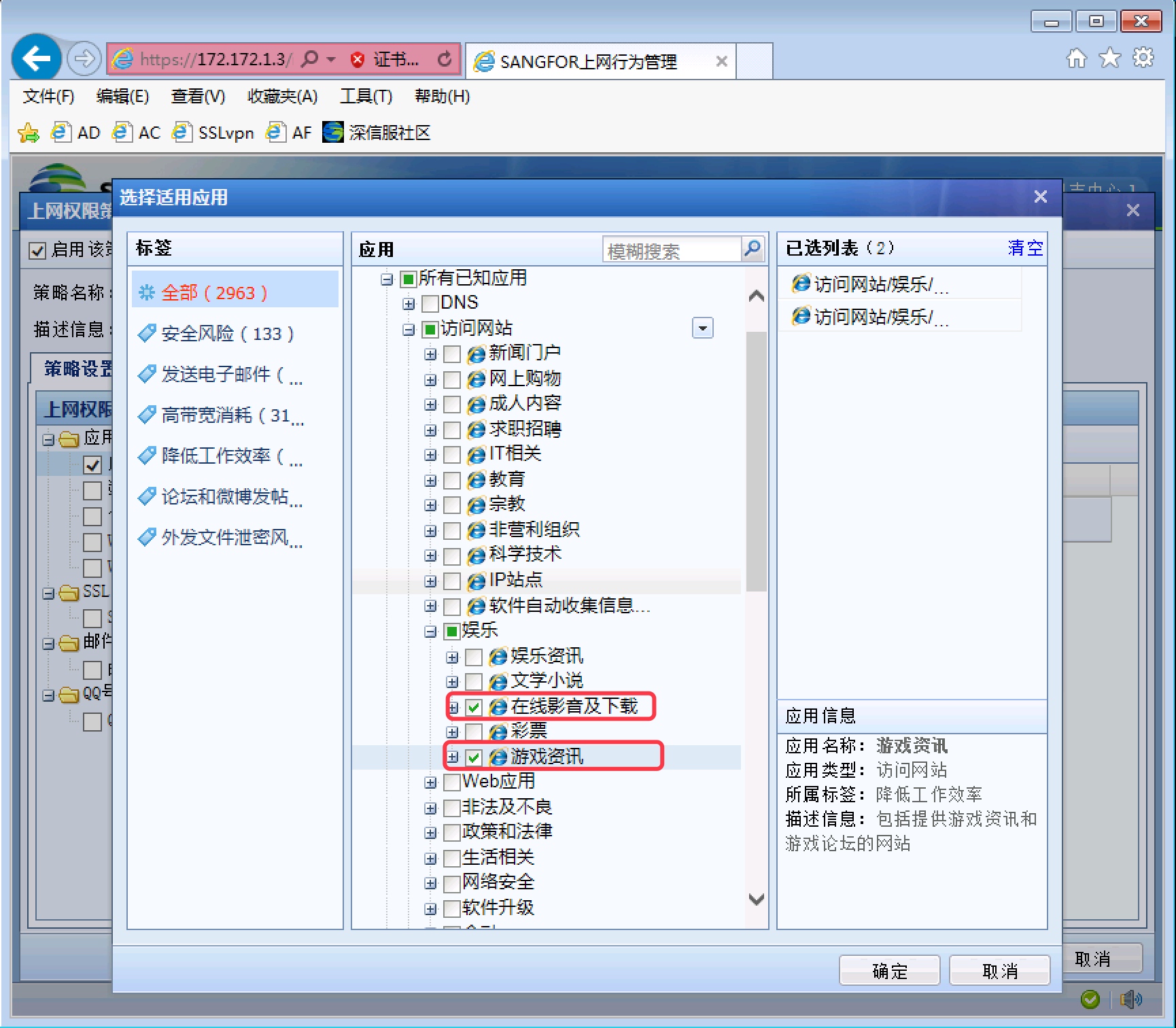1176x1028 pixels.
Task: Uncheck the 在线影音及下载 checkbox
Action: (x=474, y=708)
